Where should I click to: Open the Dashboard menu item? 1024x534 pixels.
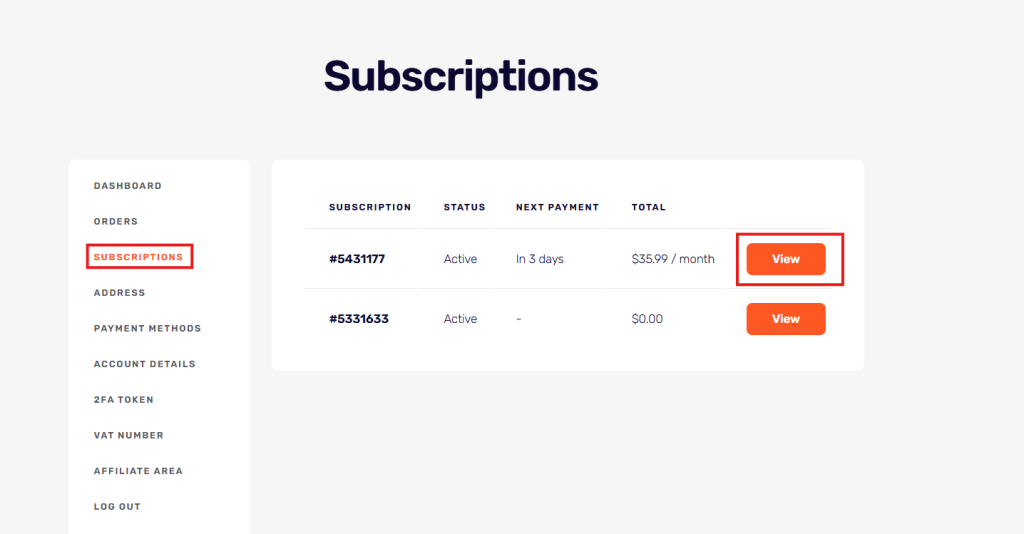pos(127,186)
